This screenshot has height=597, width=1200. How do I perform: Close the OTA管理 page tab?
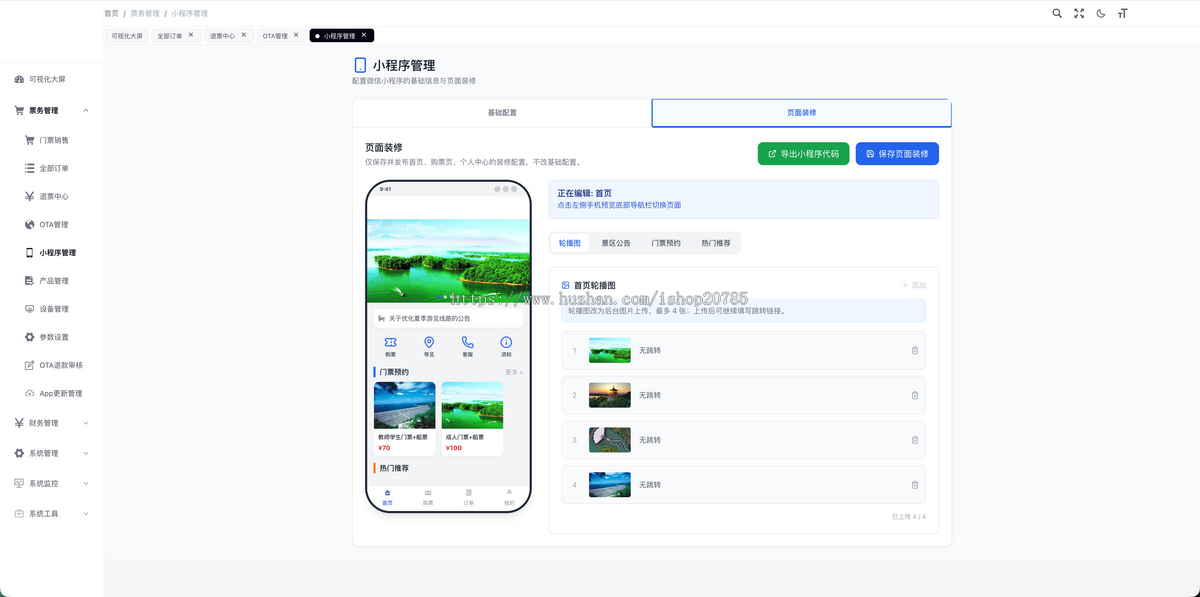click(x=295, y=35)
